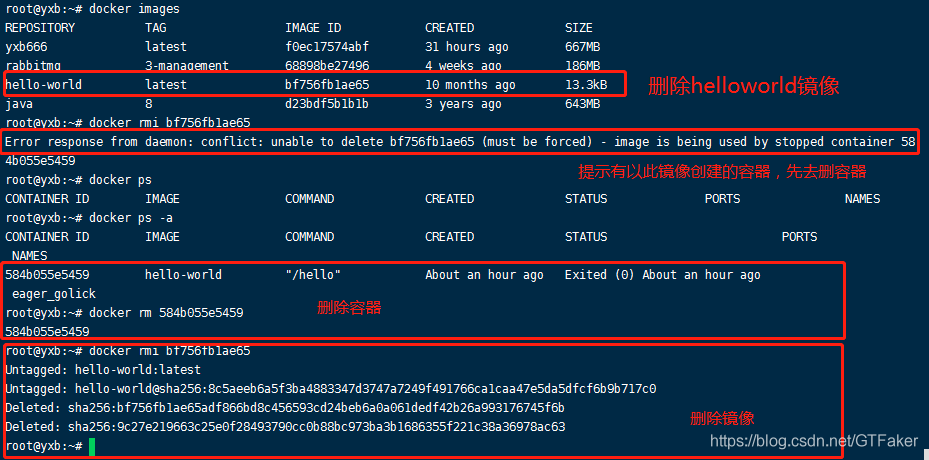Image resolution: width=929 pixels, height=460 pixels.
Task: Click the 'docker ps -a' command
Action: [x=131, y=218]
